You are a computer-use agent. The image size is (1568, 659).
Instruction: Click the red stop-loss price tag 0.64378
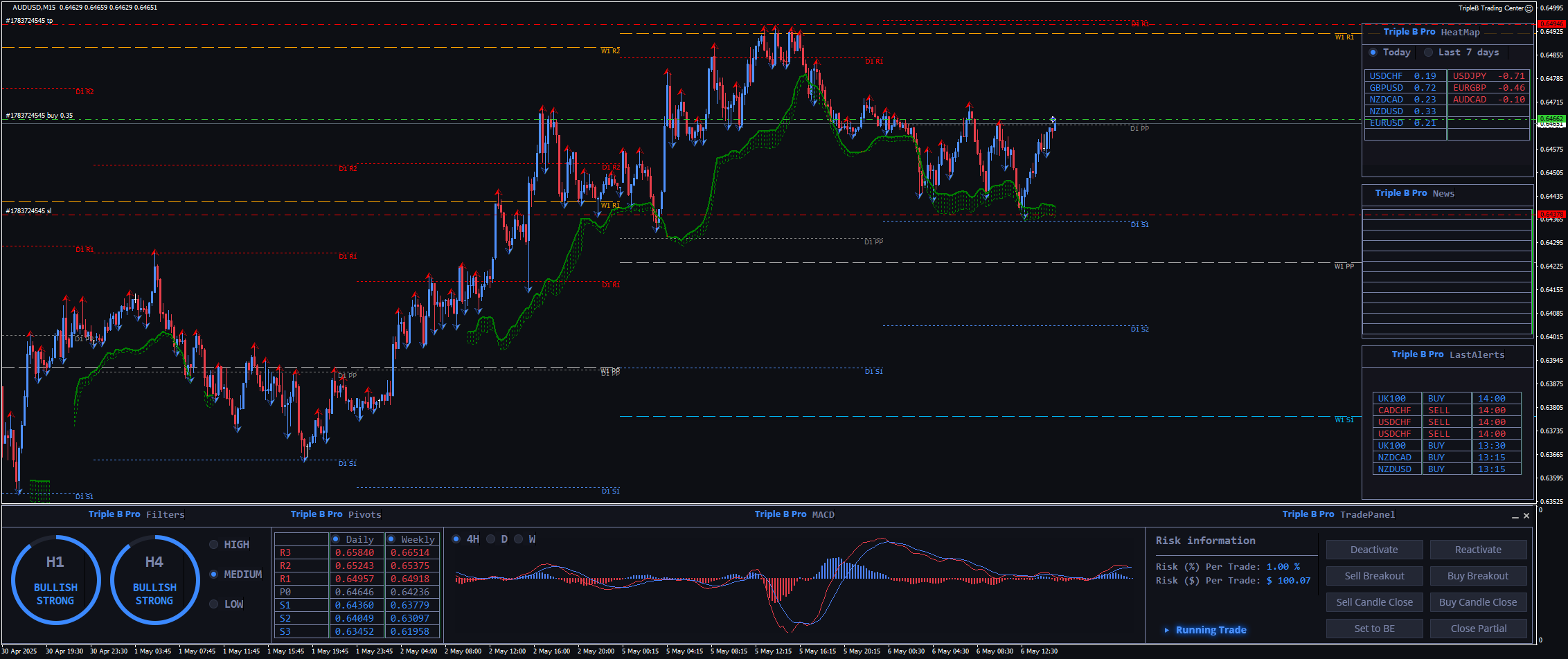[1551, 215]
